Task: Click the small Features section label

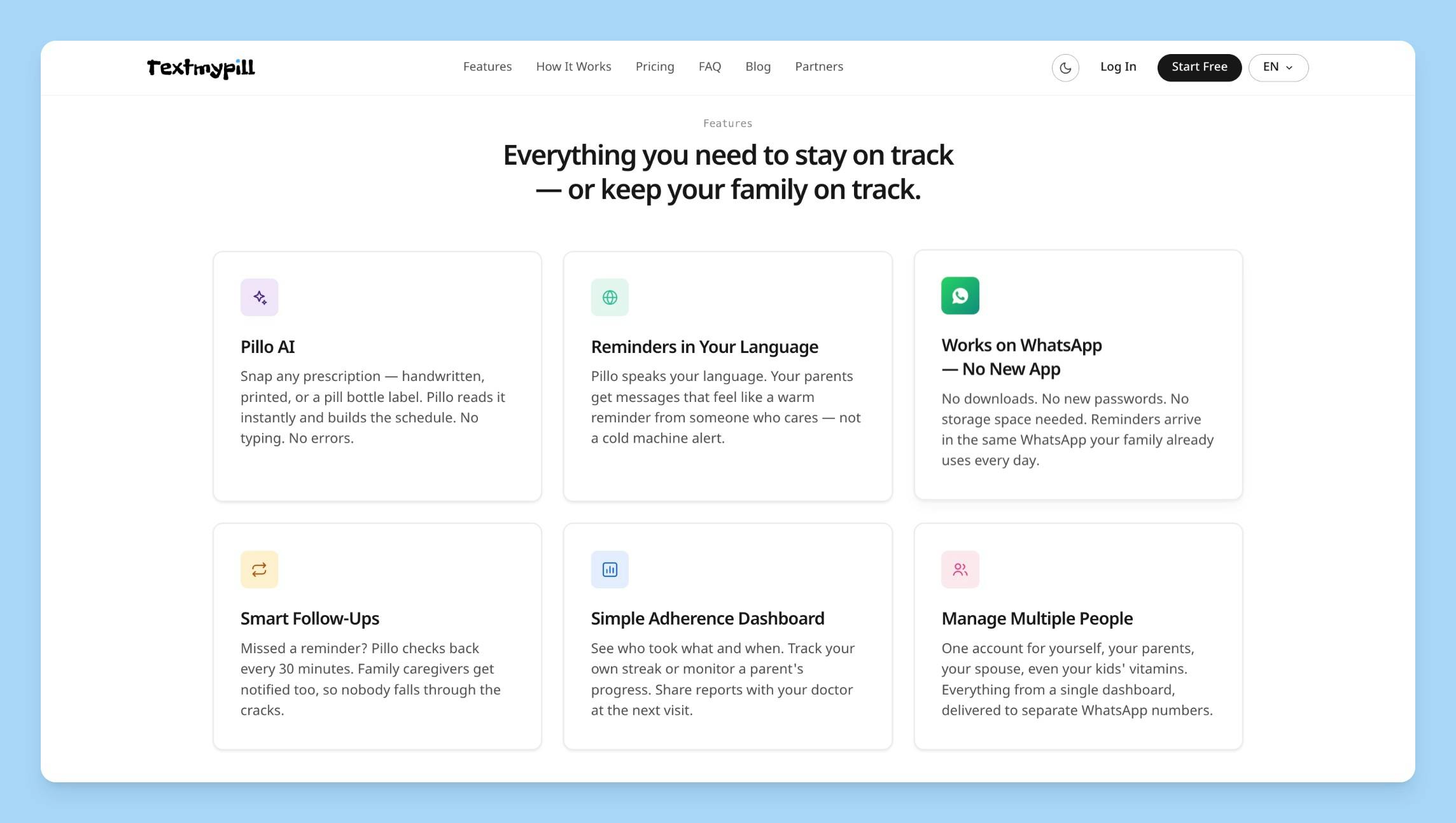Action: (728, 123)
